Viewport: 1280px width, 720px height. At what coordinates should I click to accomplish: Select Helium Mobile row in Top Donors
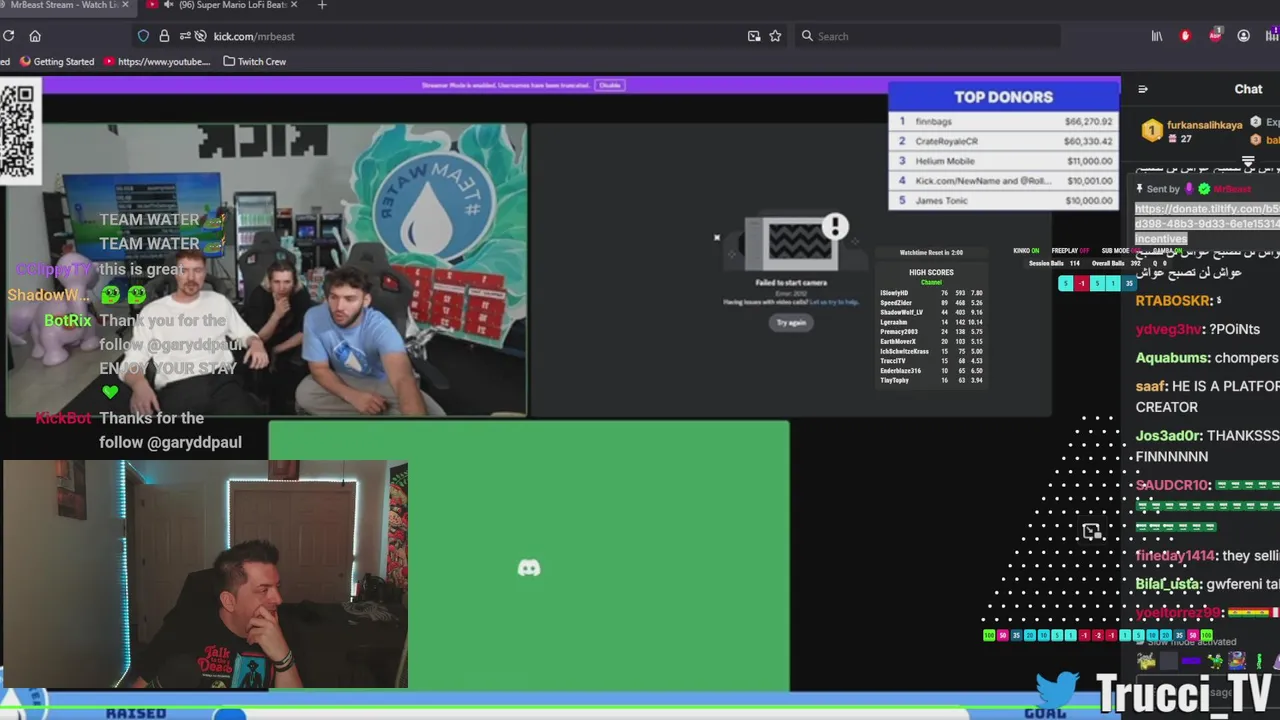coord(1004,161)
